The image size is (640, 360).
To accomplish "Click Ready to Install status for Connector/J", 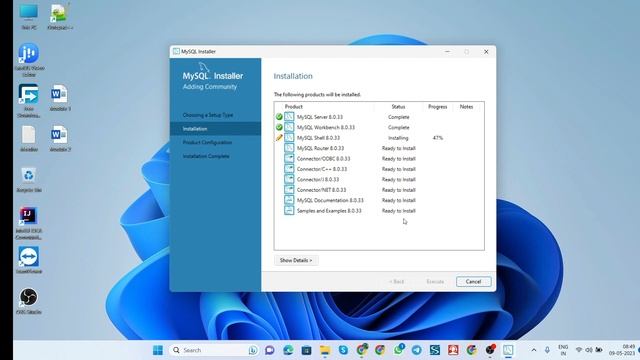I will 398,180.
